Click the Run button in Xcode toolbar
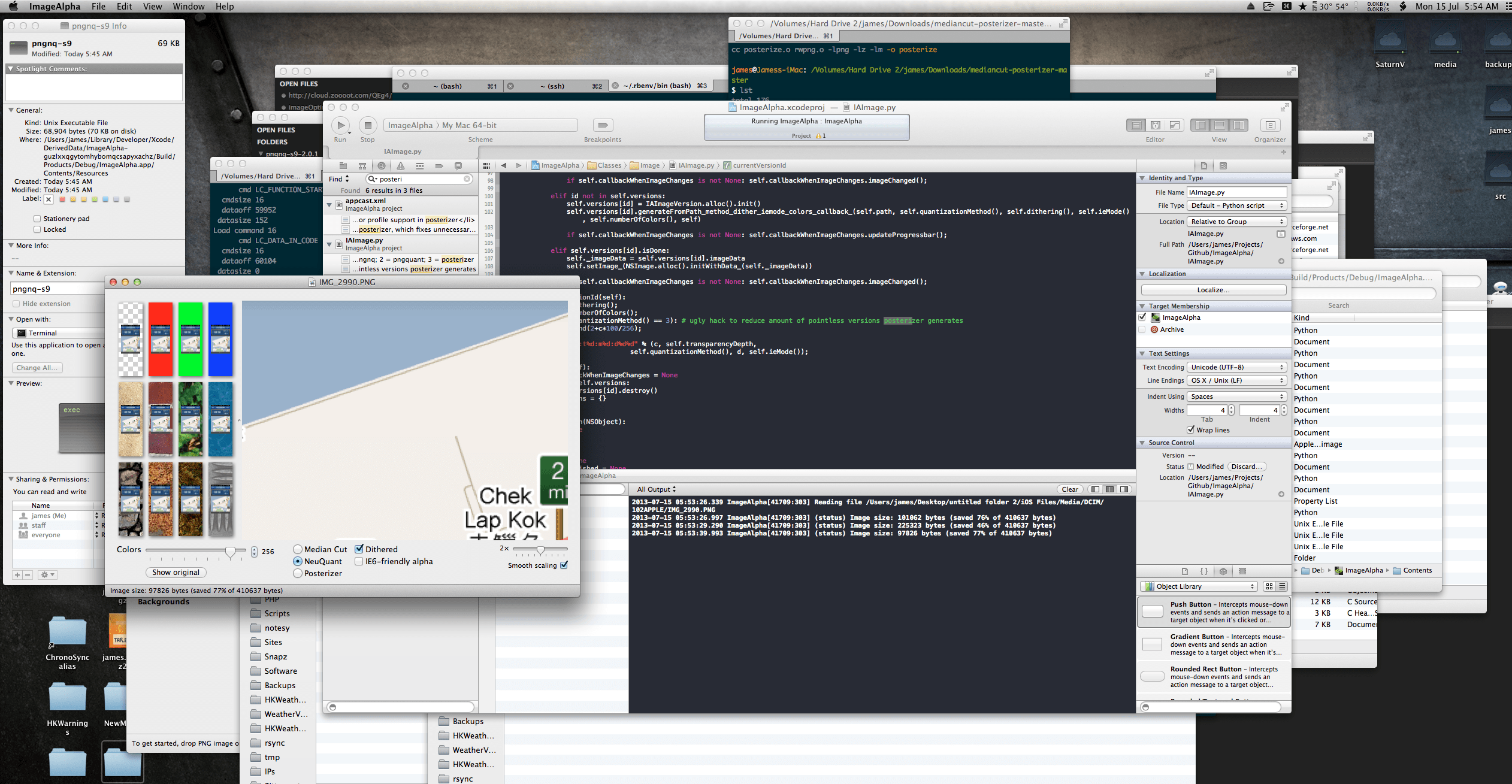The image size is (1512, 784). coord(340,124)
